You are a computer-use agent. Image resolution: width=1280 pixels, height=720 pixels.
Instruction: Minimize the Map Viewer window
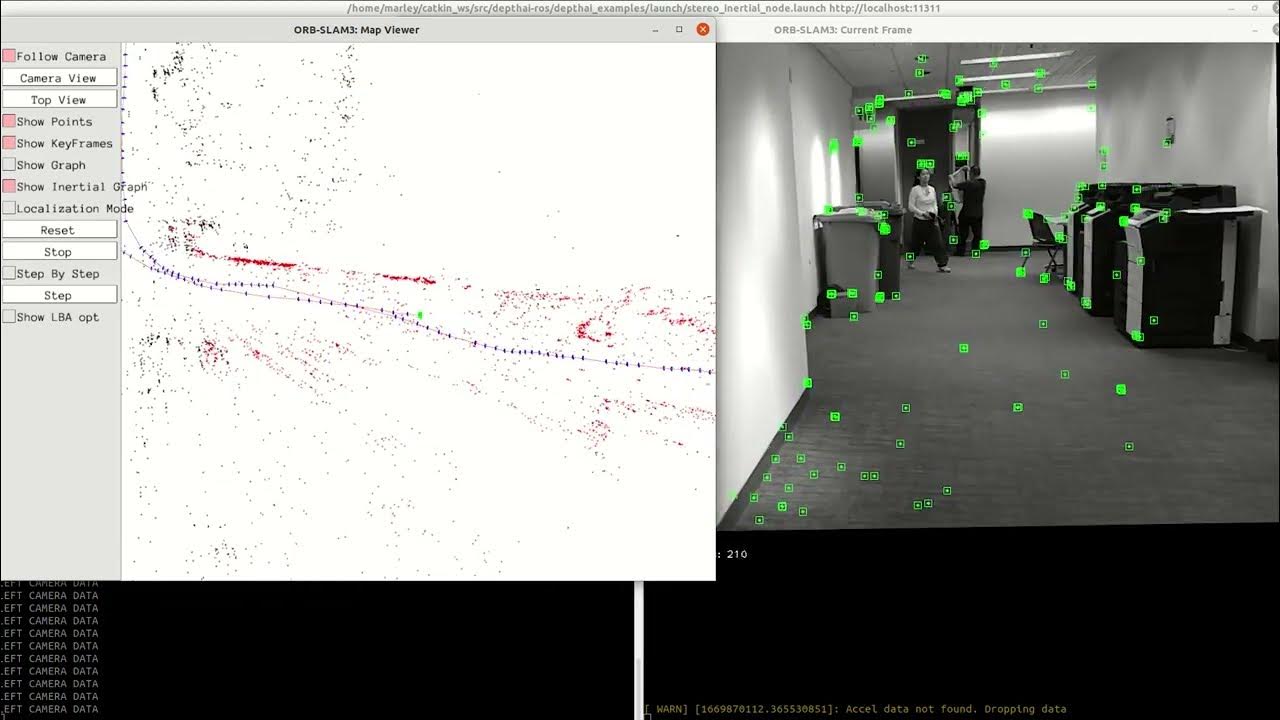[655, 30]
